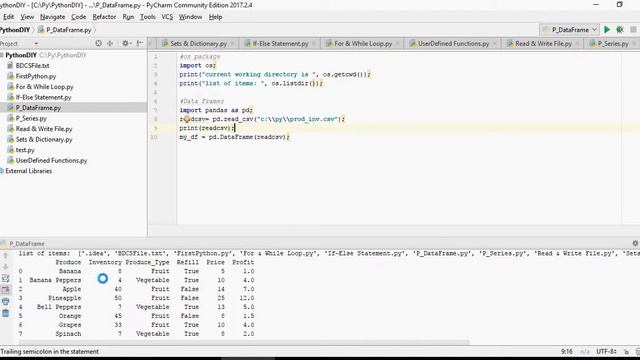Run P_DataFrame with the green play icon
Screen dimensions: 640x360
607,30
